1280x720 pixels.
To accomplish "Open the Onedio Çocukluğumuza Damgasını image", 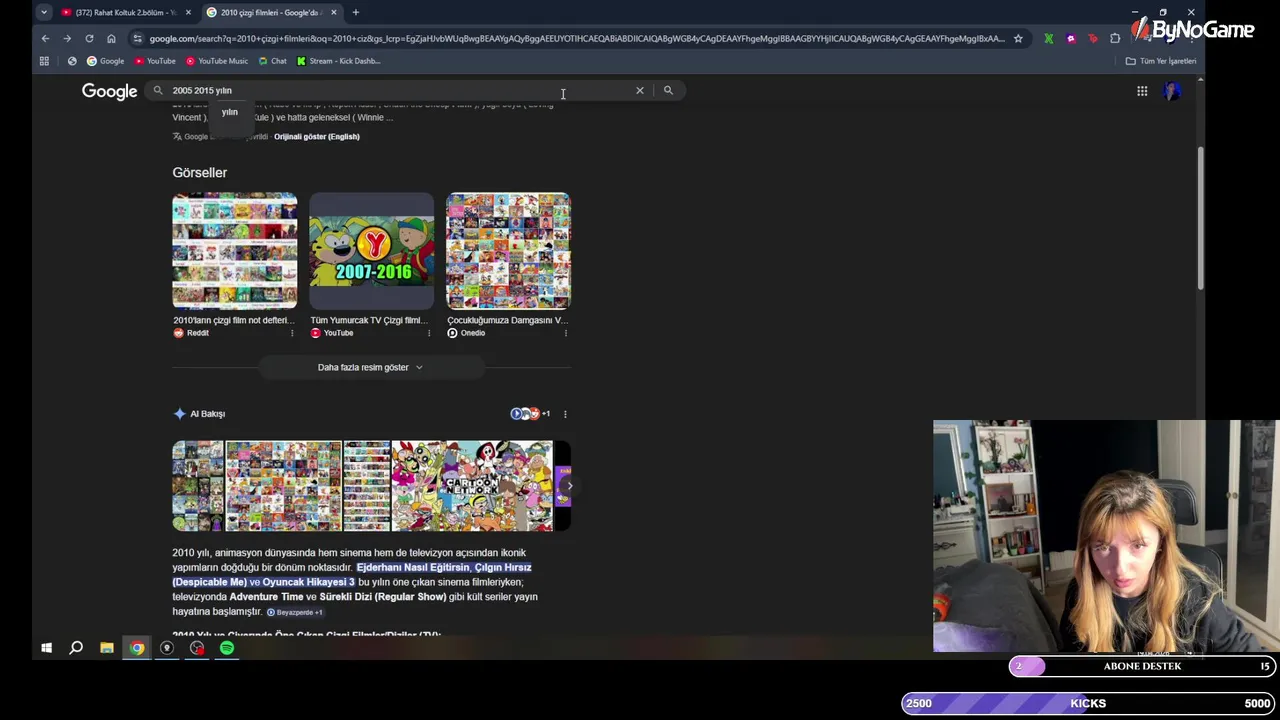I will (508, 250).
